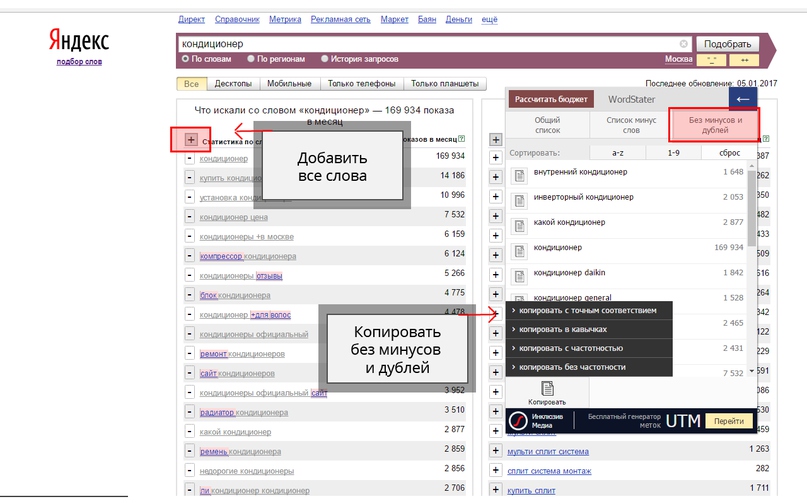Toggle minus icon beside 'кондиционеры официальный' row

(189, 334)
